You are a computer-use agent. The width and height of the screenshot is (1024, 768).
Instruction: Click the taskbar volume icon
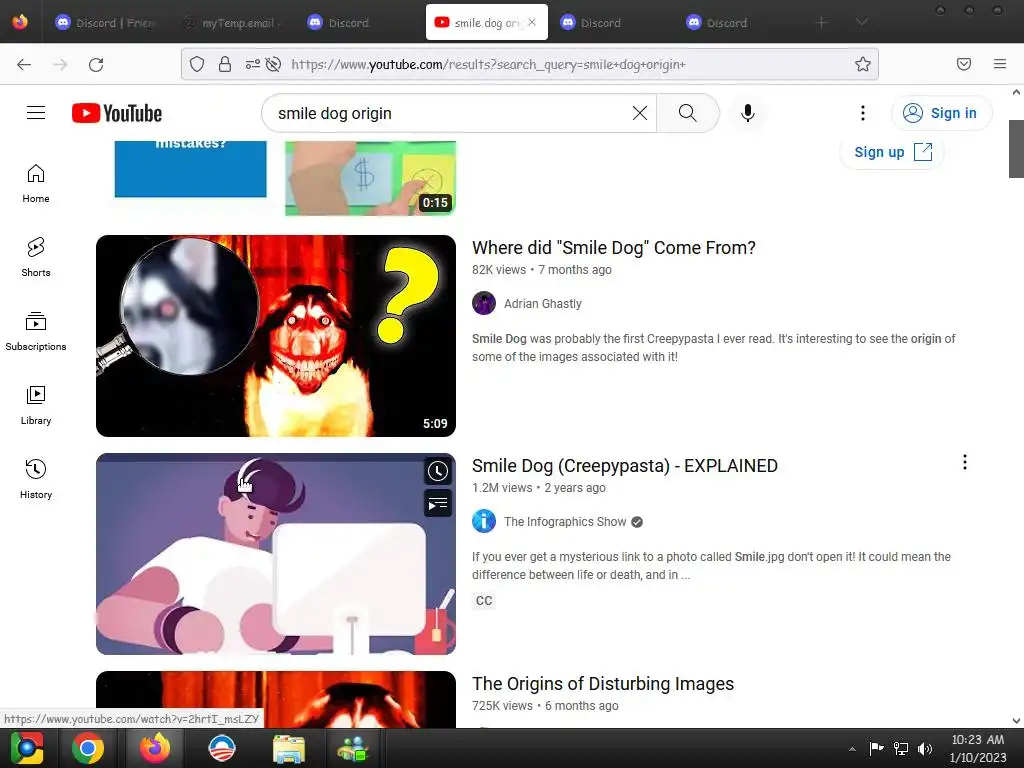point(925,748)
